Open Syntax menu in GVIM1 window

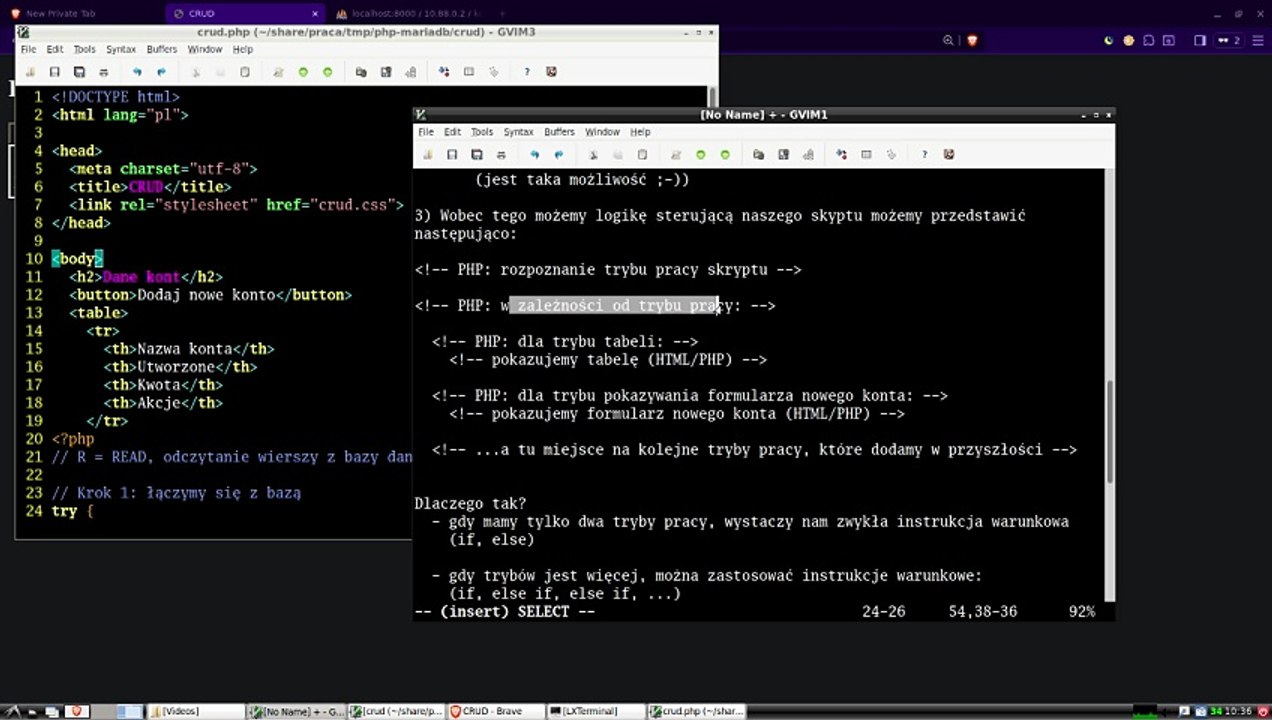(x=518, y=132)
